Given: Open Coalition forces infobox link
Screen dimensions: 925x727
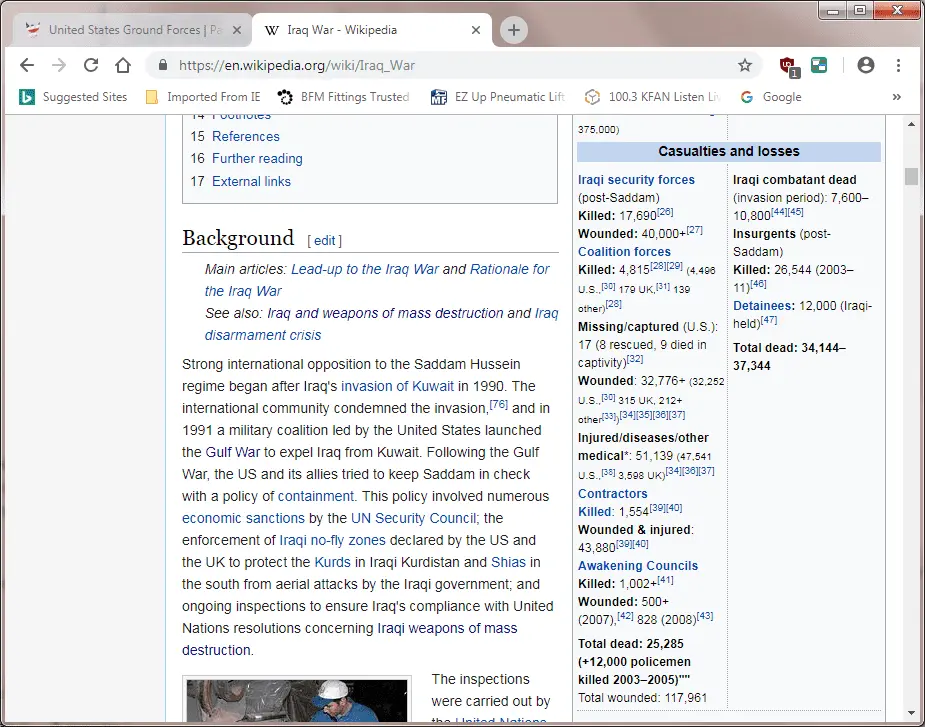Looking at the screenshot, I should [x=624, y=252].
